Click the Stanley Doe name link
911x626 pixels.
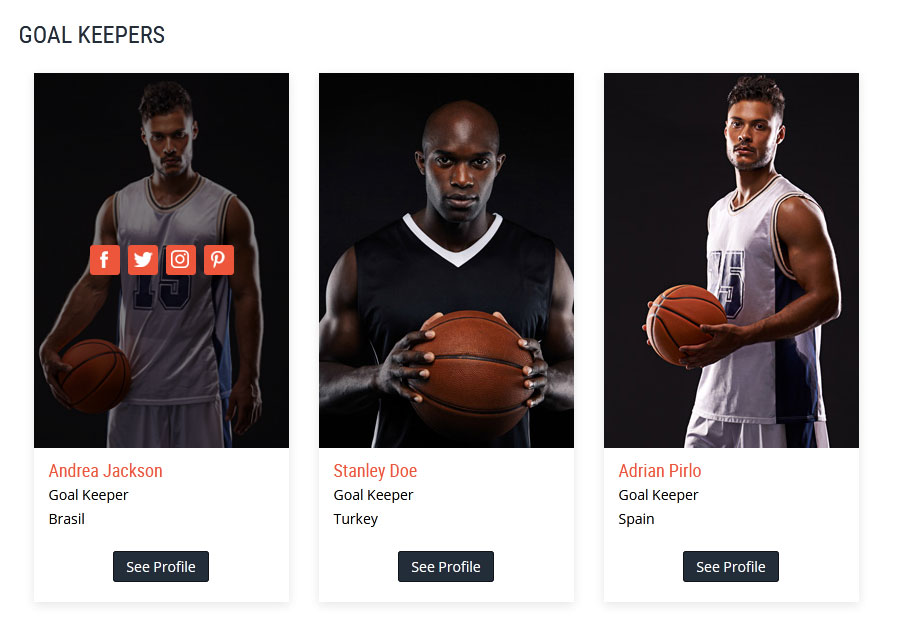375,470
